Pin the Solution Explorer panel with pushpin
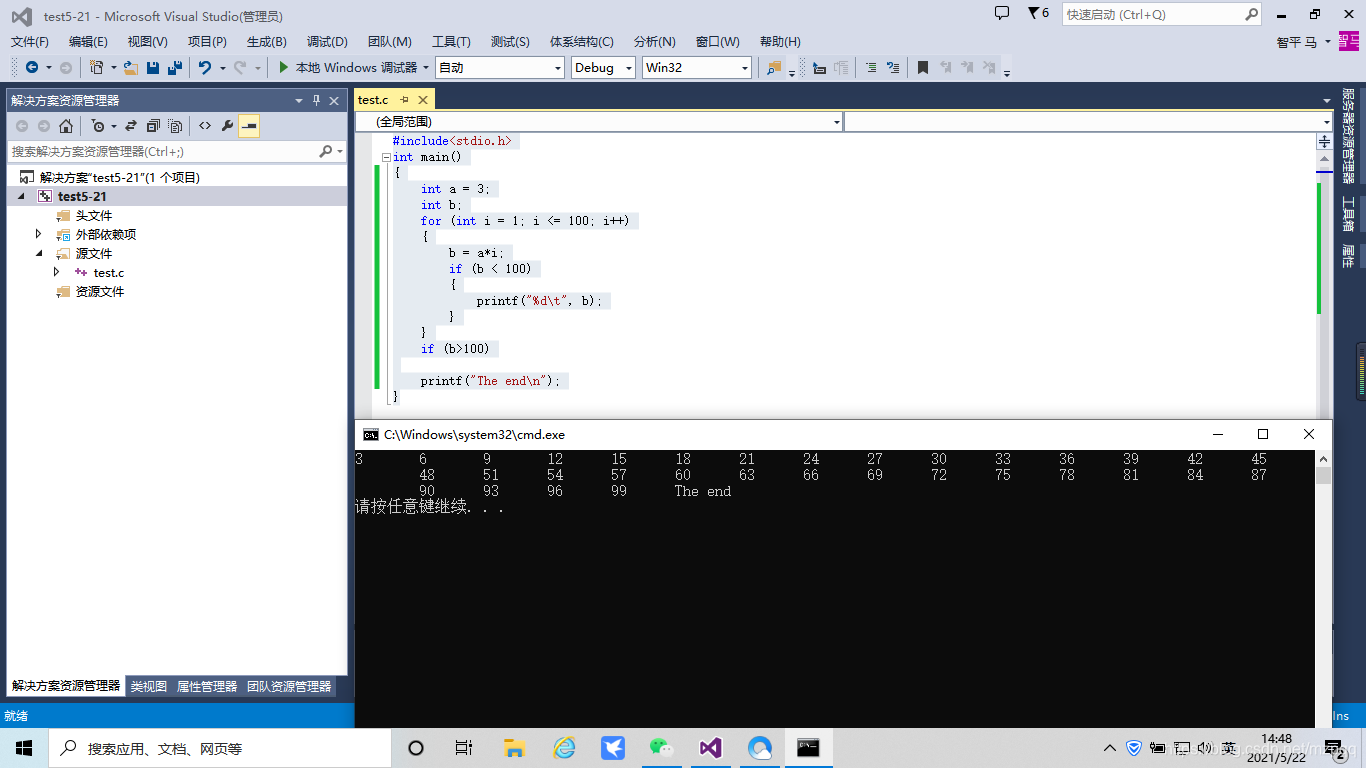The width and height of the screenshot is (1366, 768). click(x=316, y=100)
